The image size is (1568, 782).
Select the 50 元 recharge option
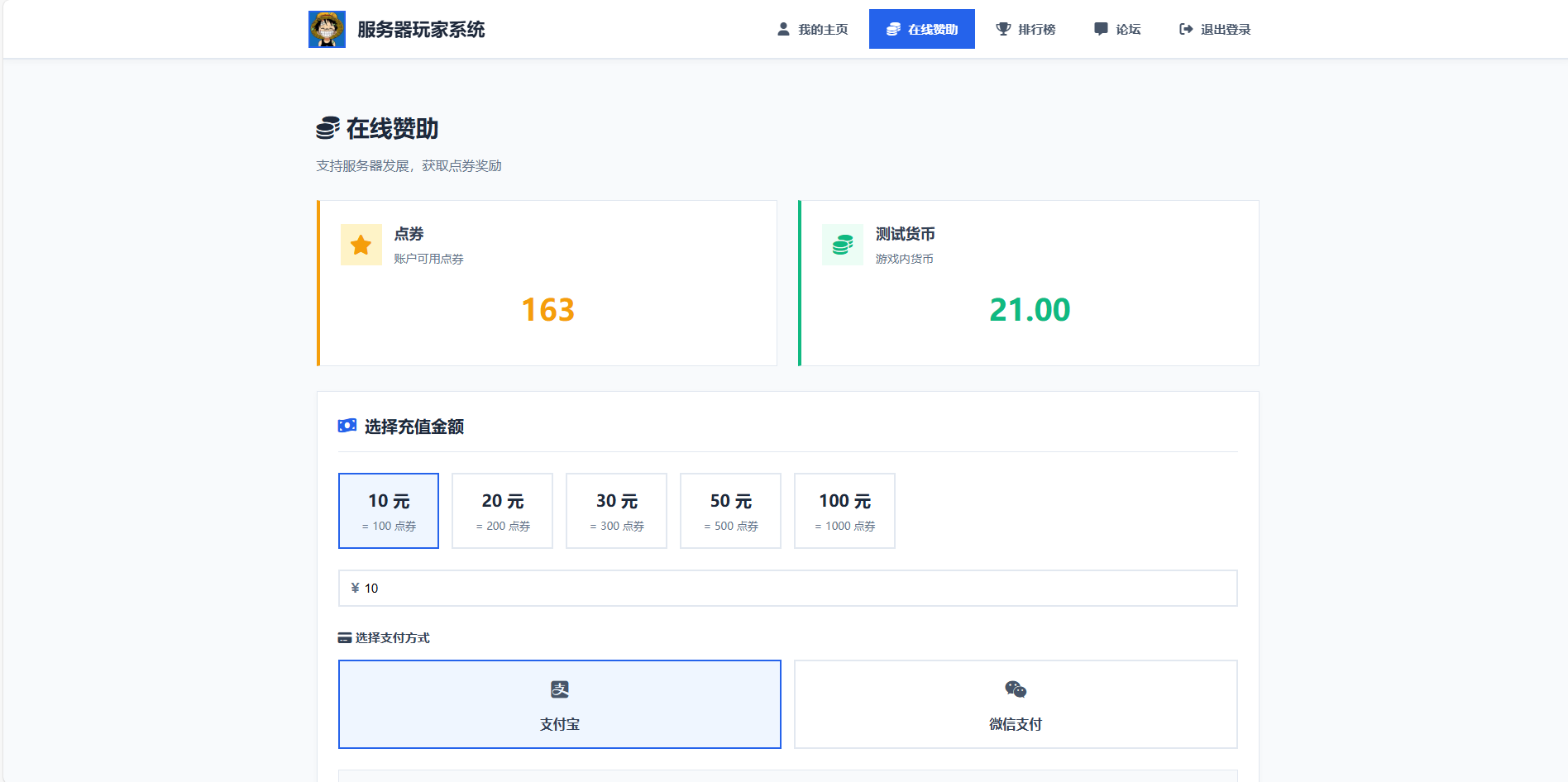point(730,510)
